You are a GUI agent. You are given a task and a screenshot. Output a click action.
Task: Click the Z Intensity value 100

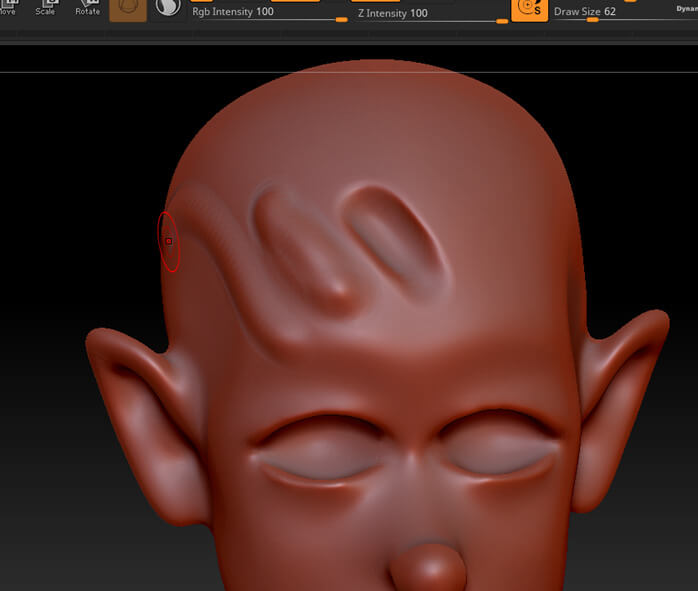click(x=418, y=13)
